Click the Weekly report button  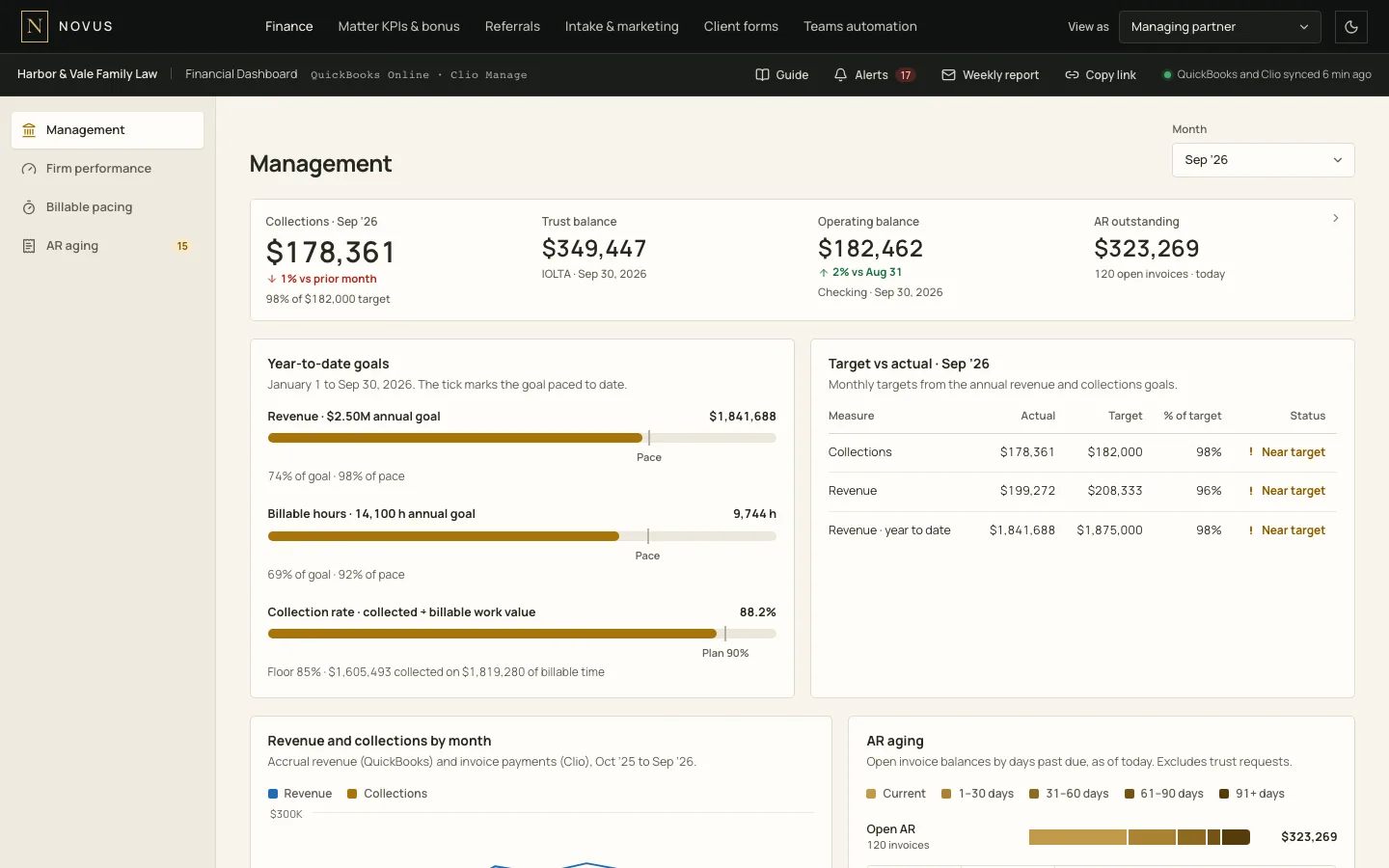tap(991, 74)
